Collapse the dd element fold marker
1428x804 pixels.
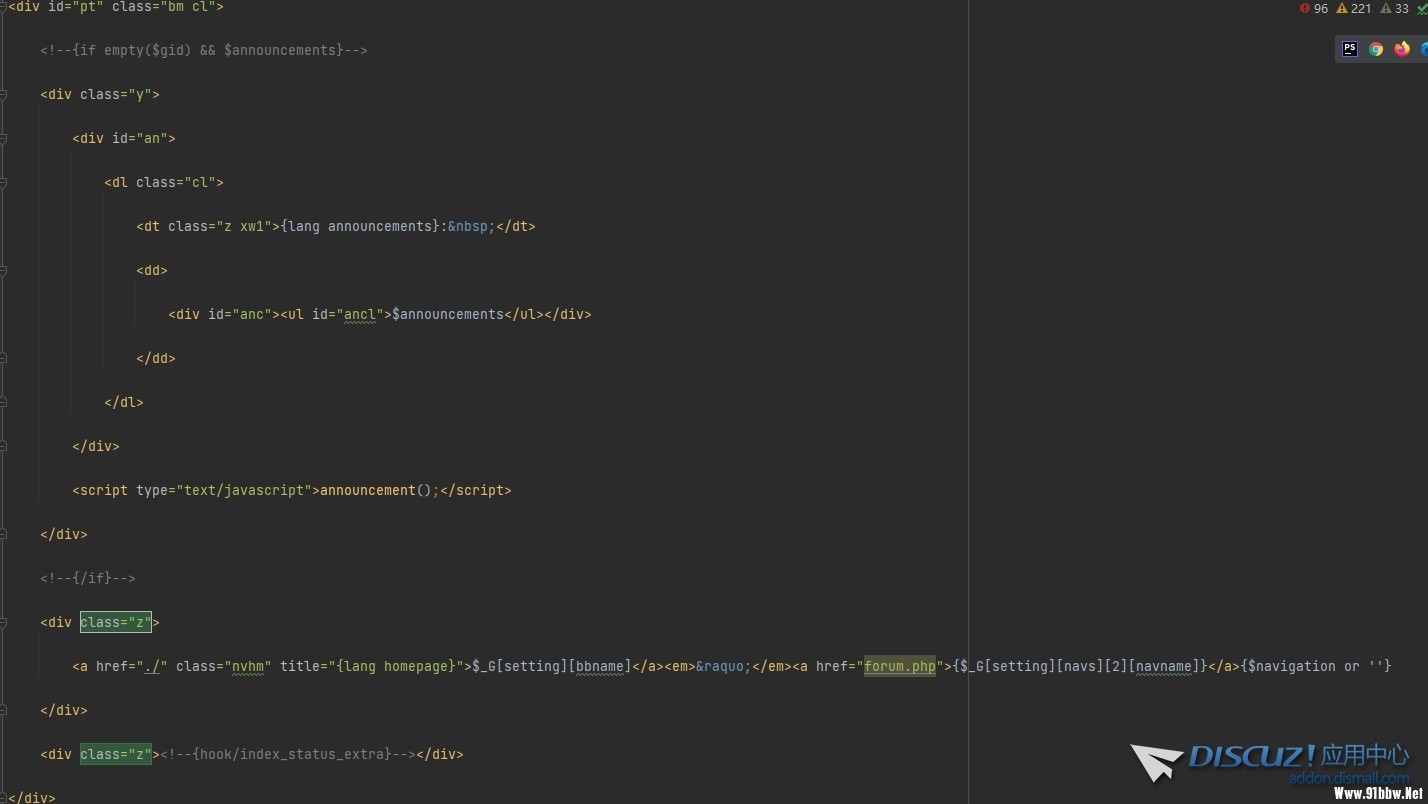coord(4,271)
